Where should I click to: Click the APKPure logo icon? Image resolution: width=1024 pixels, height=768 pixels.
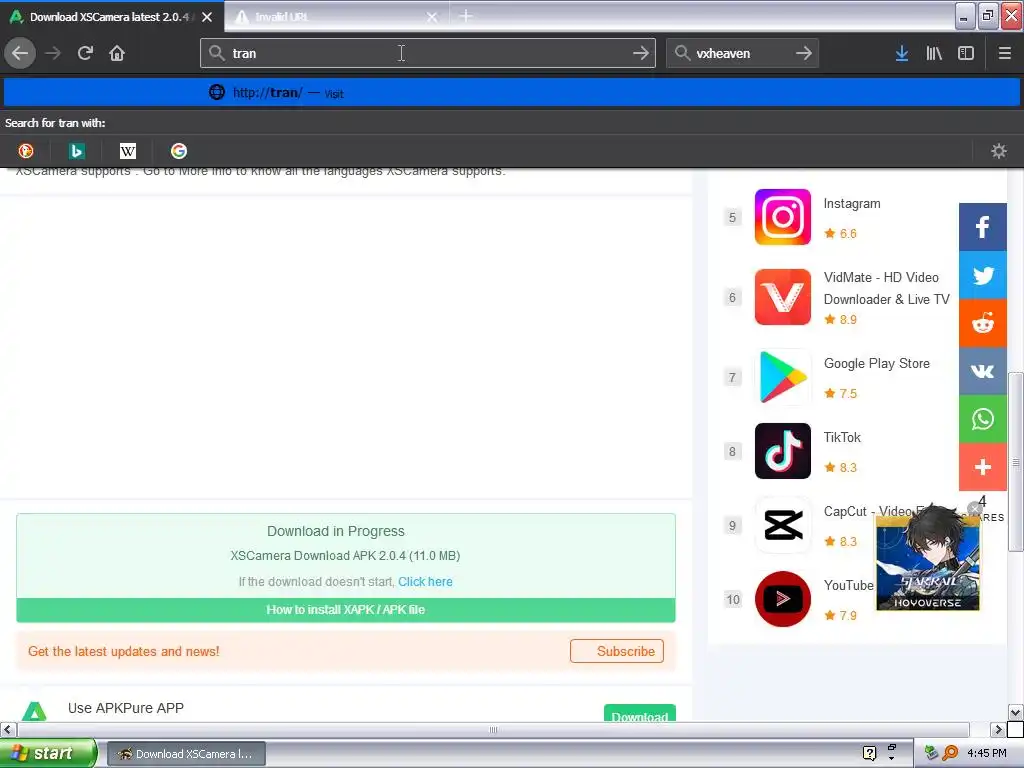pos(34,711)
